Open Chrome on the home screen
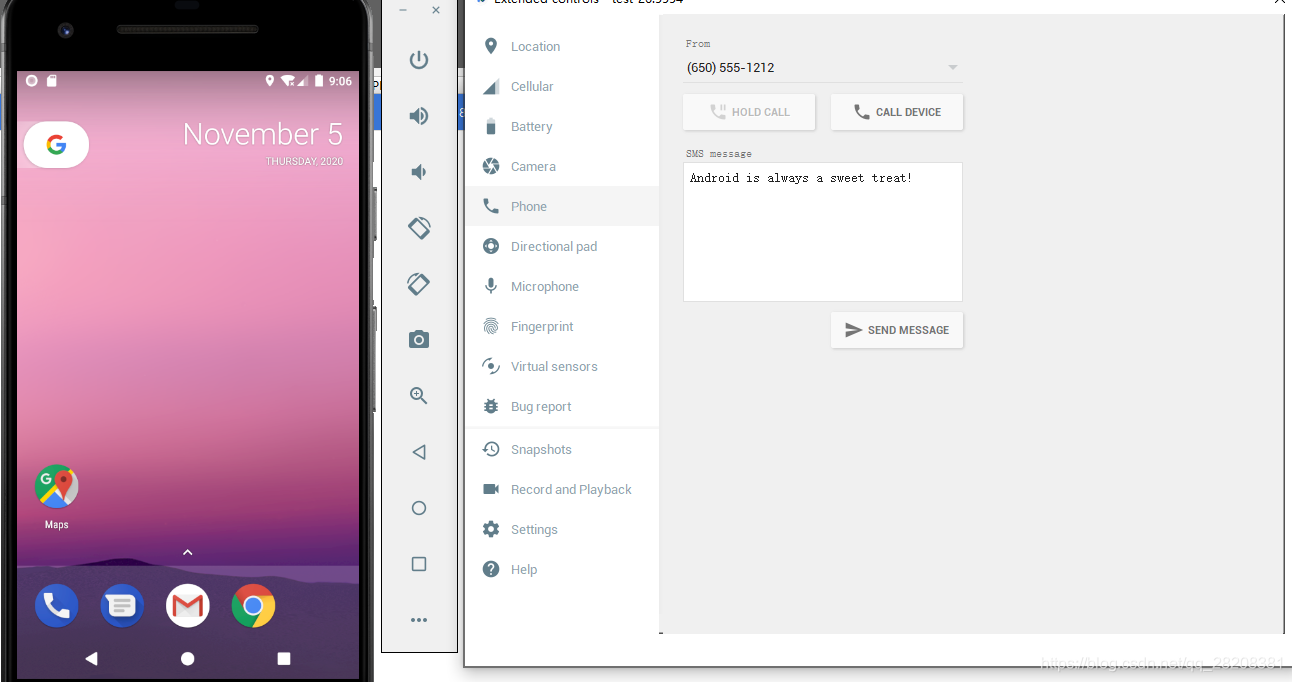Viewport: 1292px width, 682px height. [x=253, y=606]
